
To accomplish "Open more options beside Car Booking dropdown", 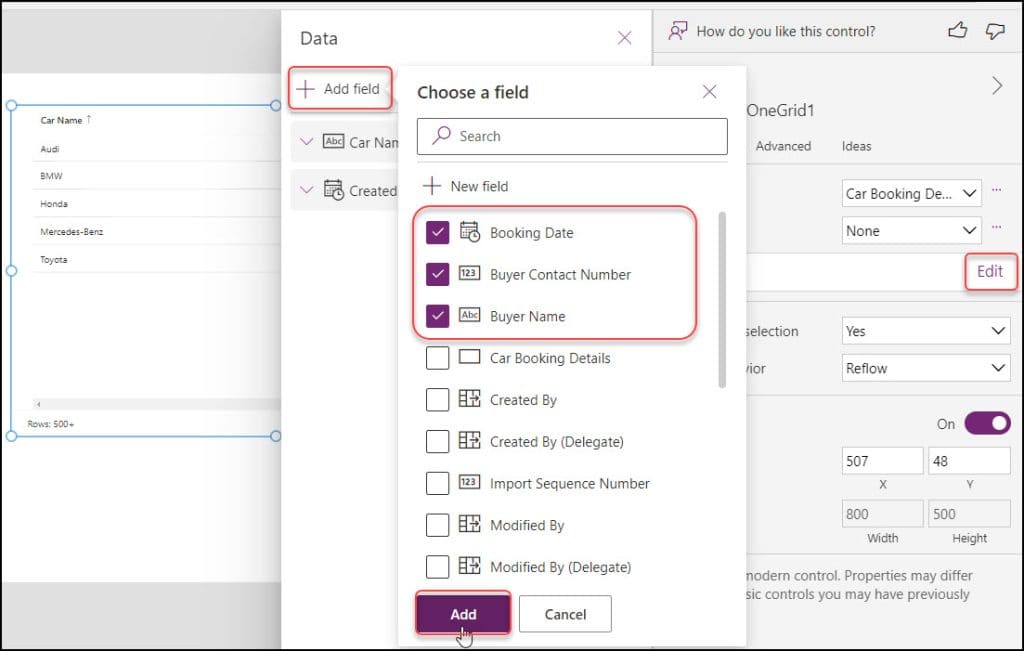I will (997, 191).
